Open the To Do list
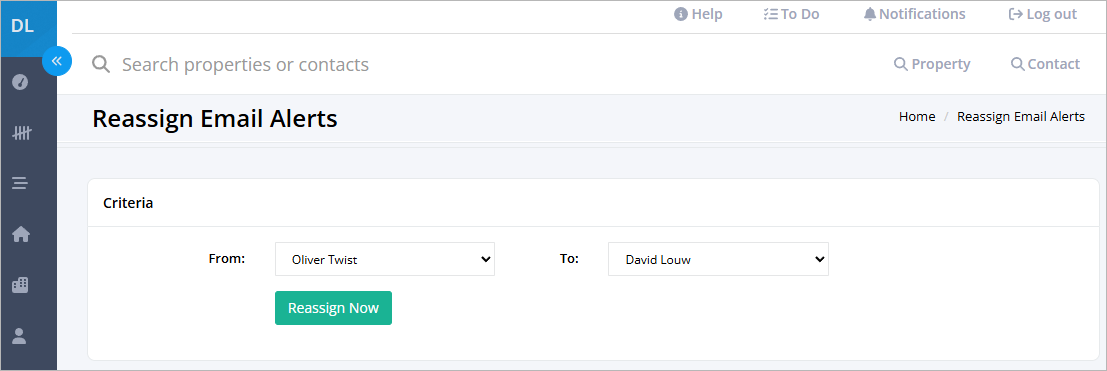Viewport: 1107px width, 371px height. pos(791,14)
